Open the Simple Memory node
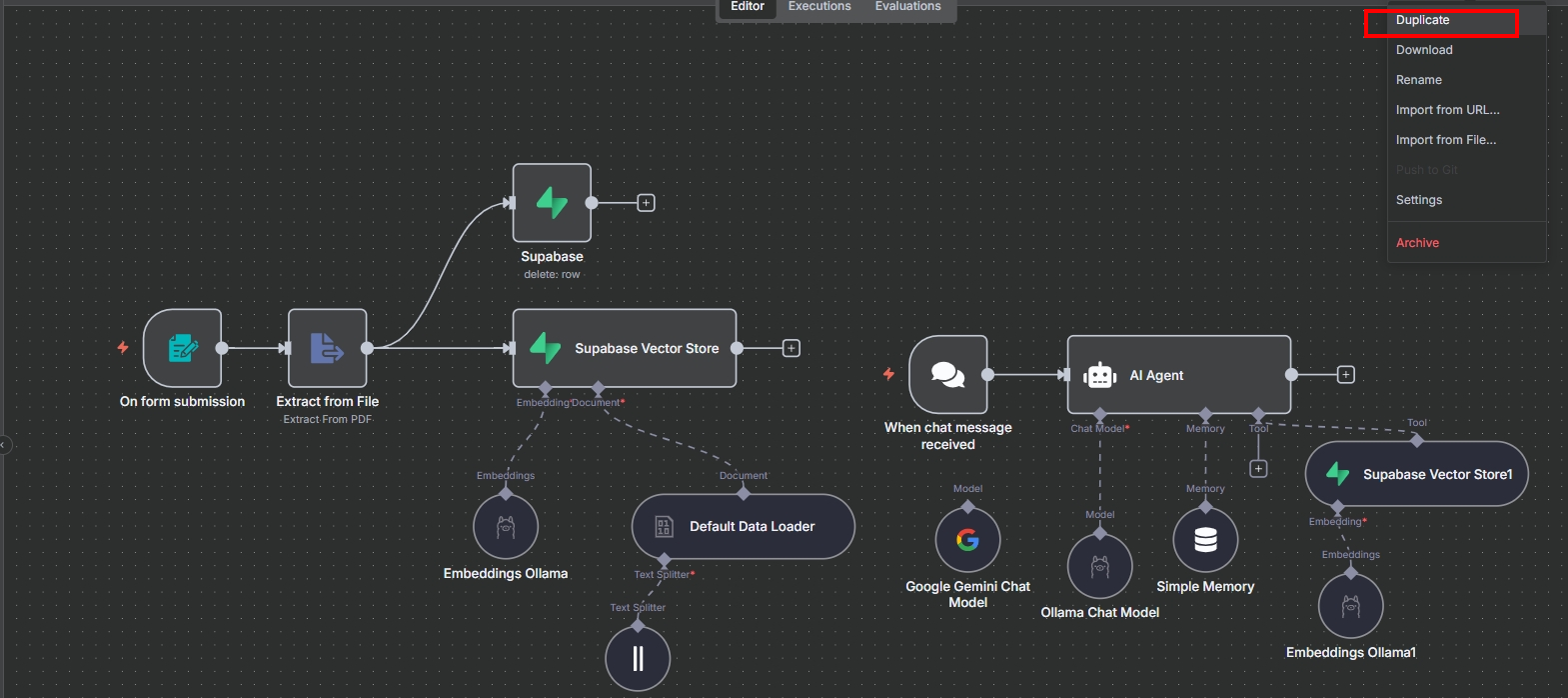Screen dimensions: 1568x698 point(1205,540)
